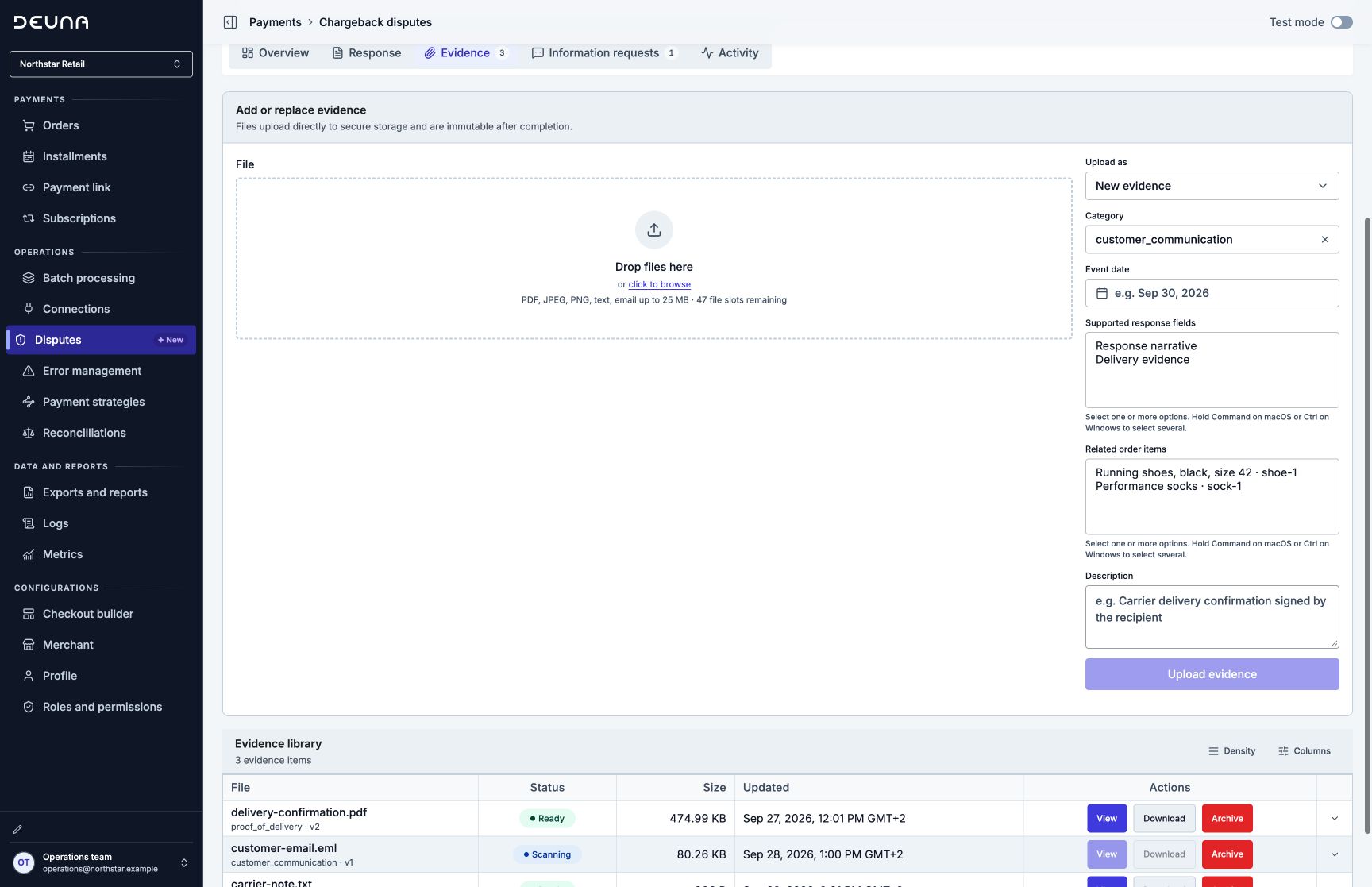Image resolution: width=1372 pixels, height=887 pixels.
Task: Toggle Test mode switch
Action: 1342,22
